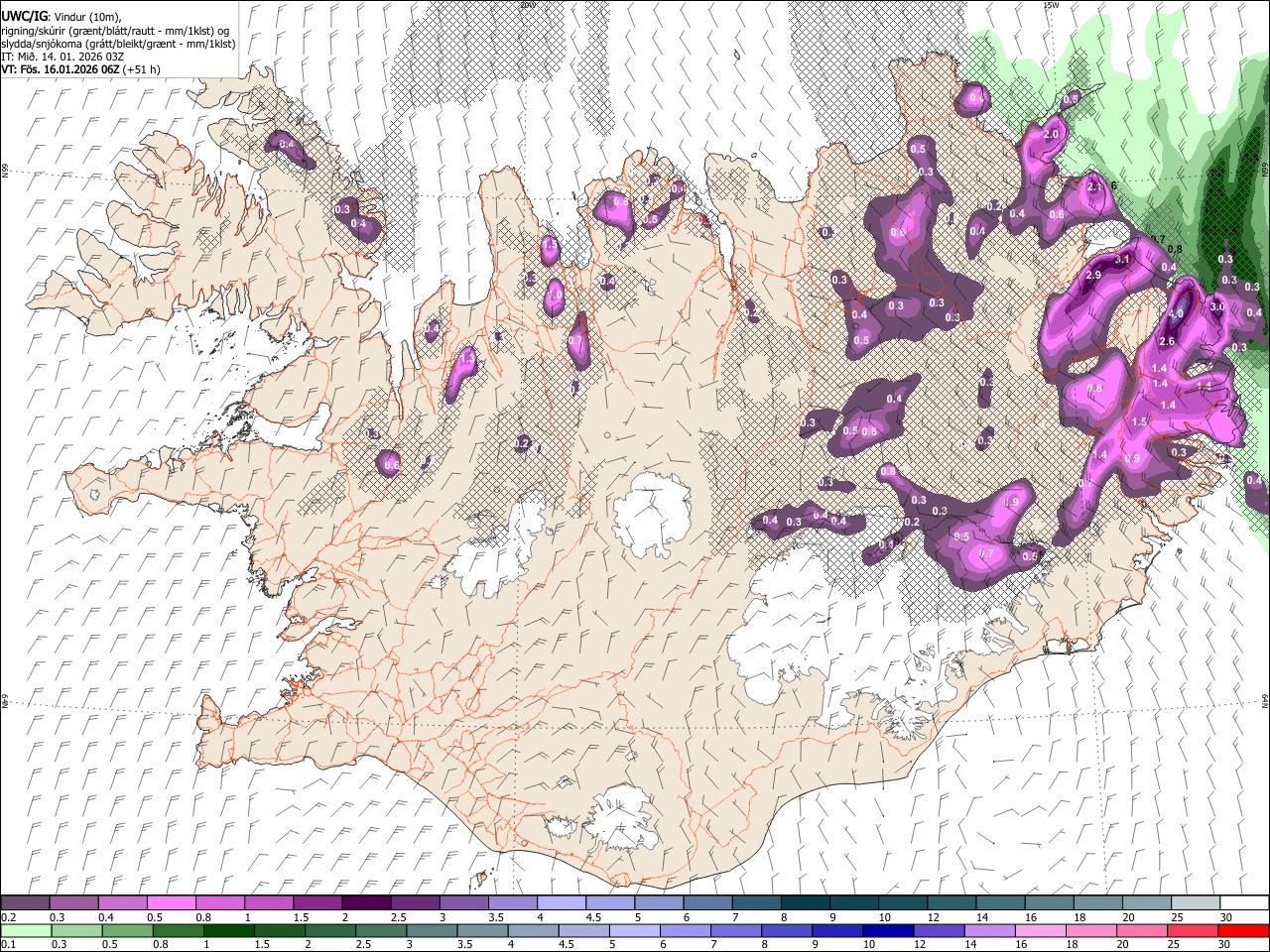The height and width of the screenshot is (952, 1270).
Task: Click the '2.6' precipitation value on the map
Action: point(1167,342)
